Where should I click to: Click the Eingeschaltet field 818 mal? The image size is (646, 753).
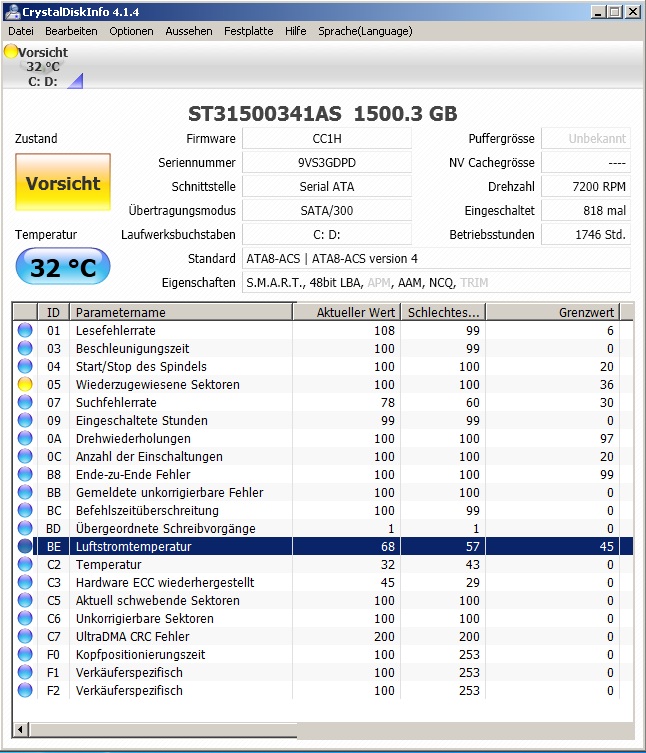[x=586, y=210]
